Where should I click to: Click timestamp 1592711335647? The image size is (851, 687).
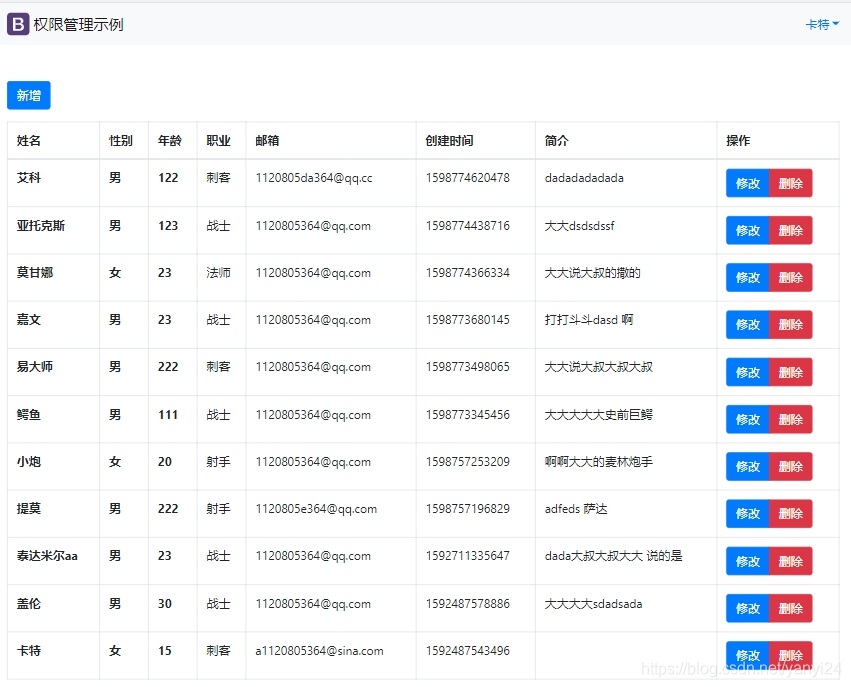pos(467,556)
